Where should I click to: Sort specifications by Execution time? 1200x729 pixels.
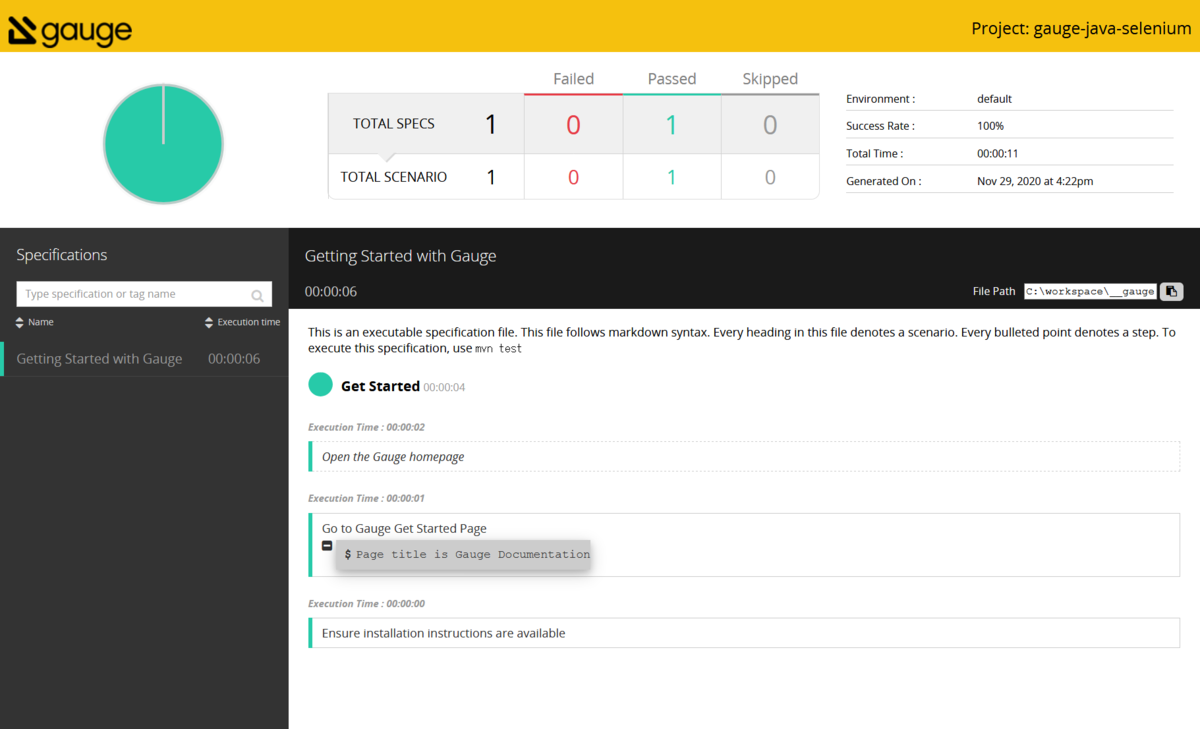[x=242, y=322]
